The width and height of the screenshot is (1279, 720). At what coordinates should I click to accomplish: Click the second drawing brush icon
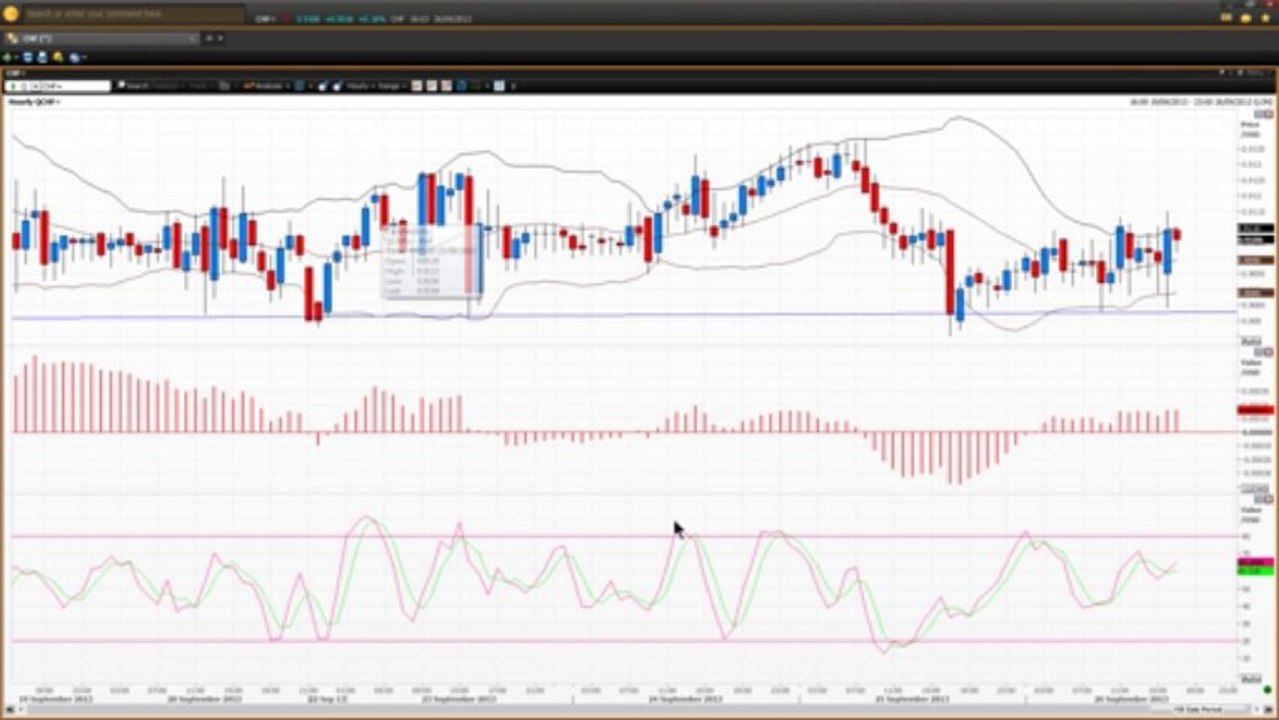[x=337, y=86]
